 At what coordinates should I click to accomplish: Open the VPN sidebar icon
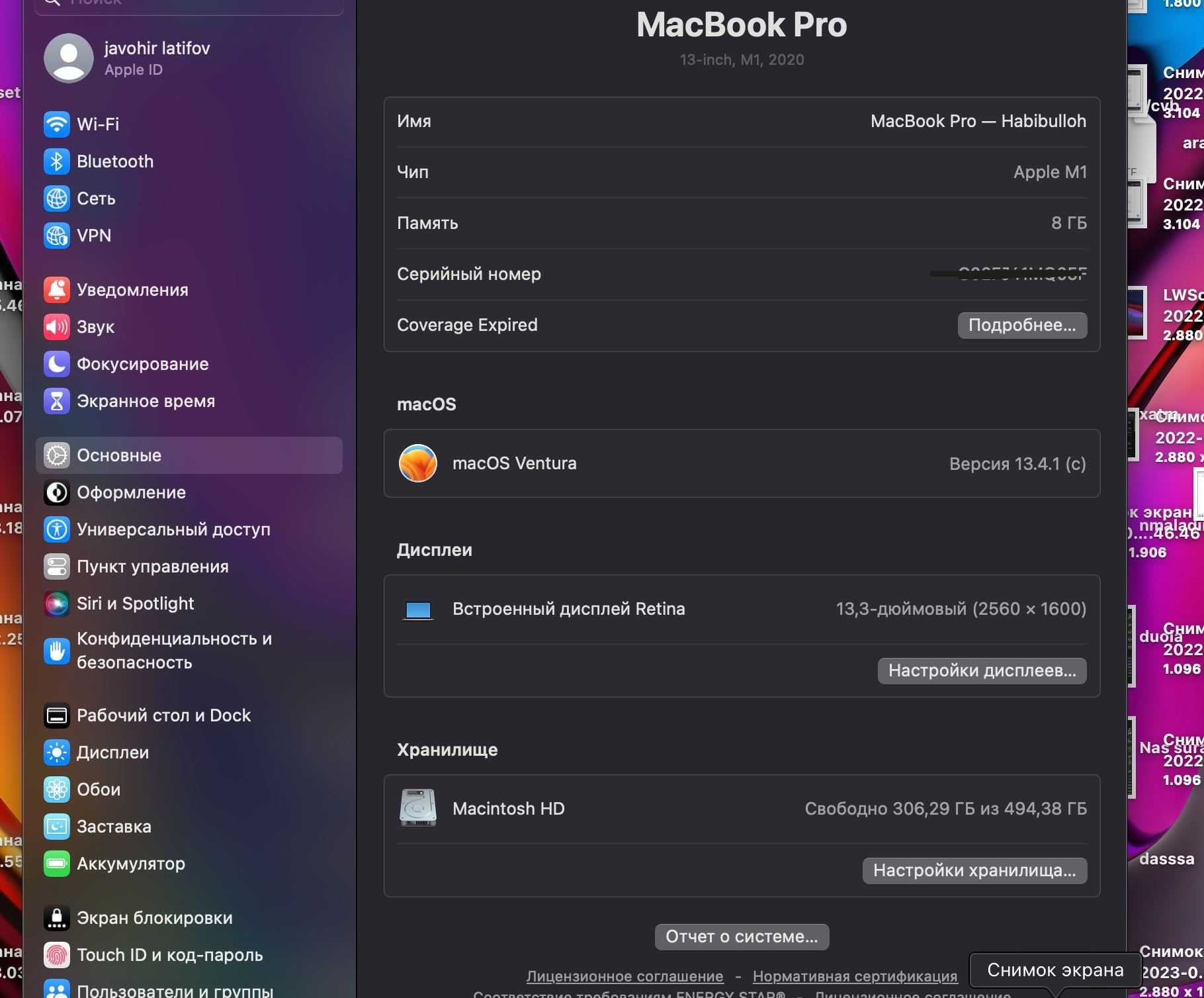point(57,236)
